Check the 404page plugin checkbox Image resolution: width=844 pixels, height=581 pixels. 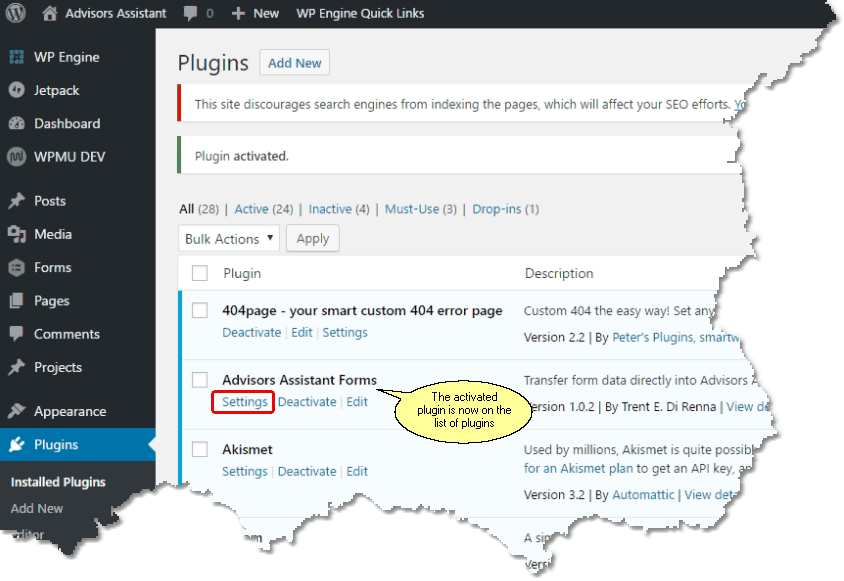tap(200, 310)
